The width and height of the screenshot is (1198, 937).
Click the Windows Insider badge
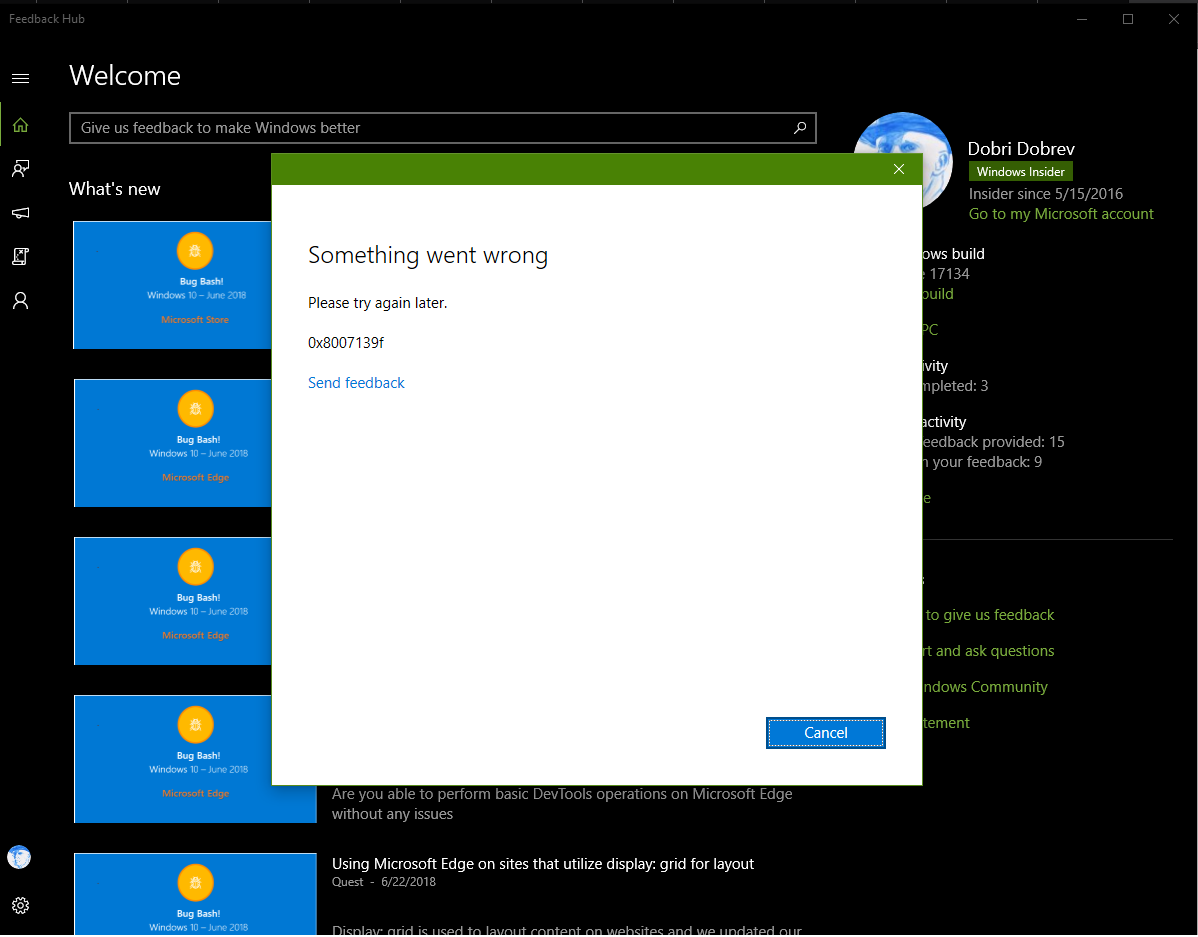tap(1020, 172)
